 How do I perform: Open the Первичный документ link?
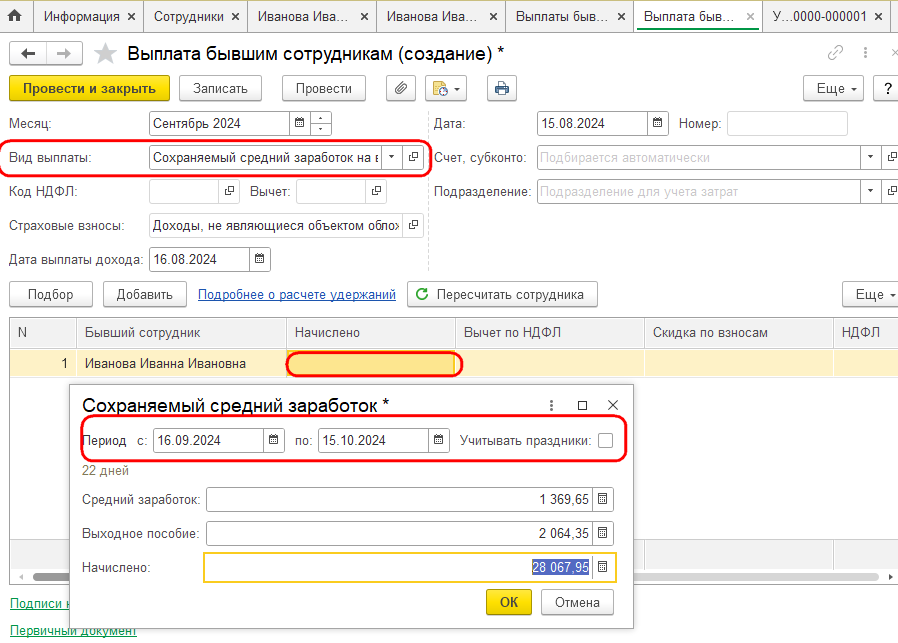point(73,630)
